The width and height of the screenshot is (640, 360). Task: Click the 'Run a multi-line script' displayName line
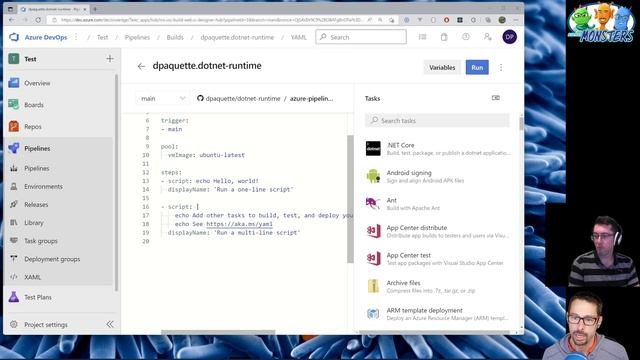coord(234,233)
